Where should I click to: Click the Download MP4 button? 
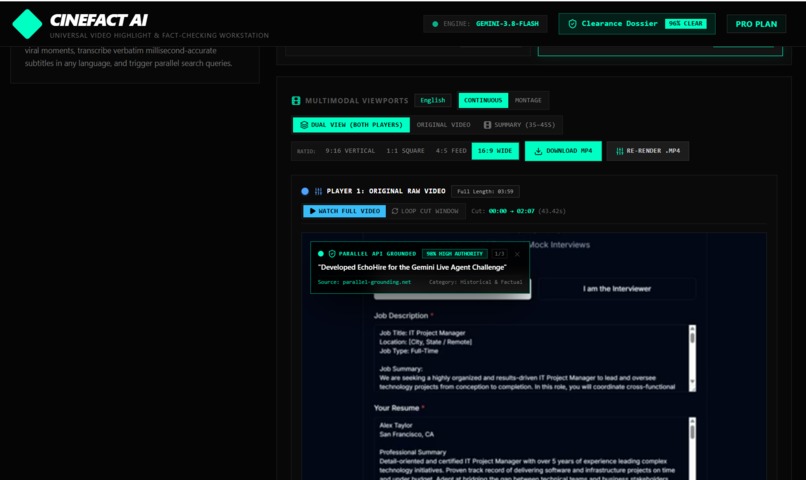pos(563,151)
